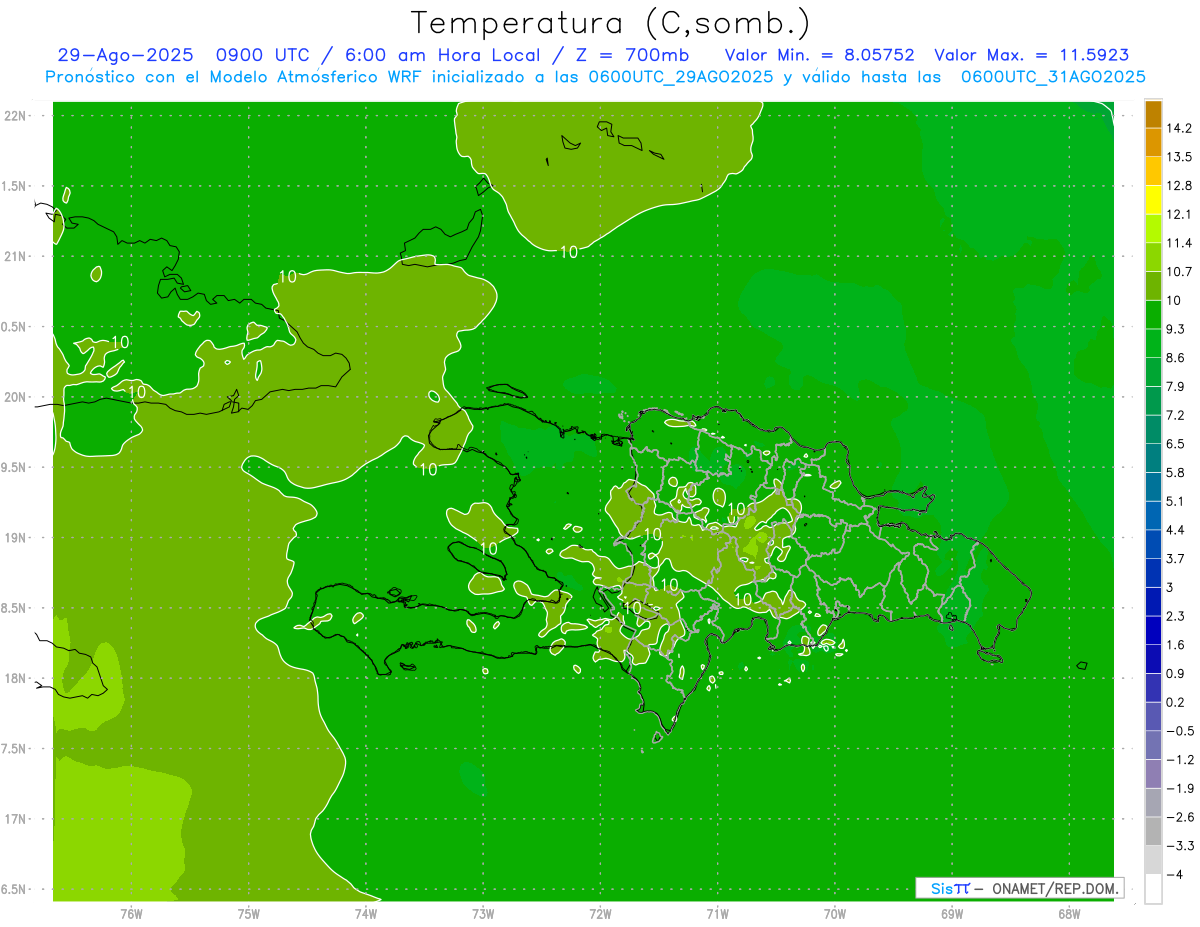The height and width of the screenshot is (927, 1200).
Task: Click the "73W" longitude axis label
Action: [483, 913]
